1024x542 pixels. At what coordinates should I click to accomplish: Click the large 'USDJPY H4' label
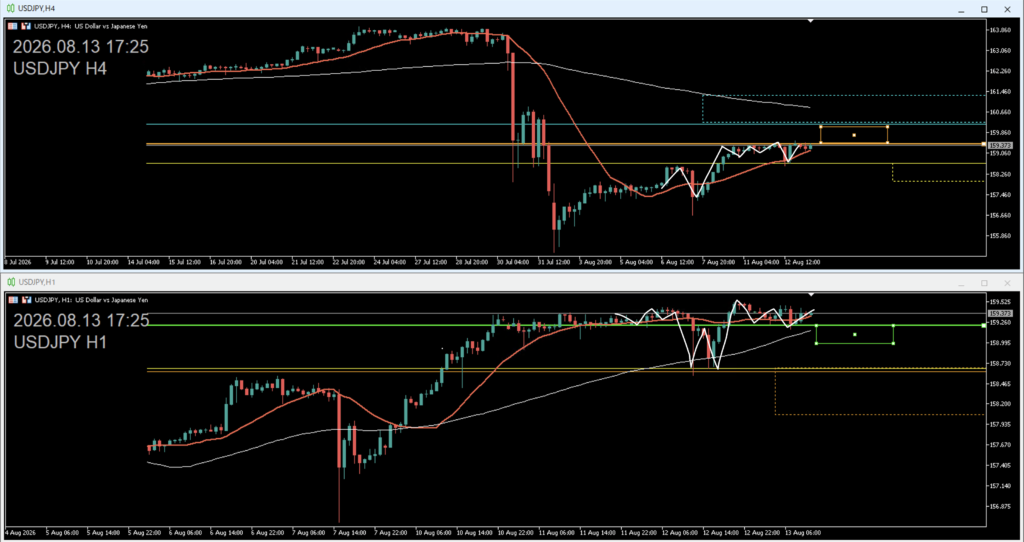(60, 69)
